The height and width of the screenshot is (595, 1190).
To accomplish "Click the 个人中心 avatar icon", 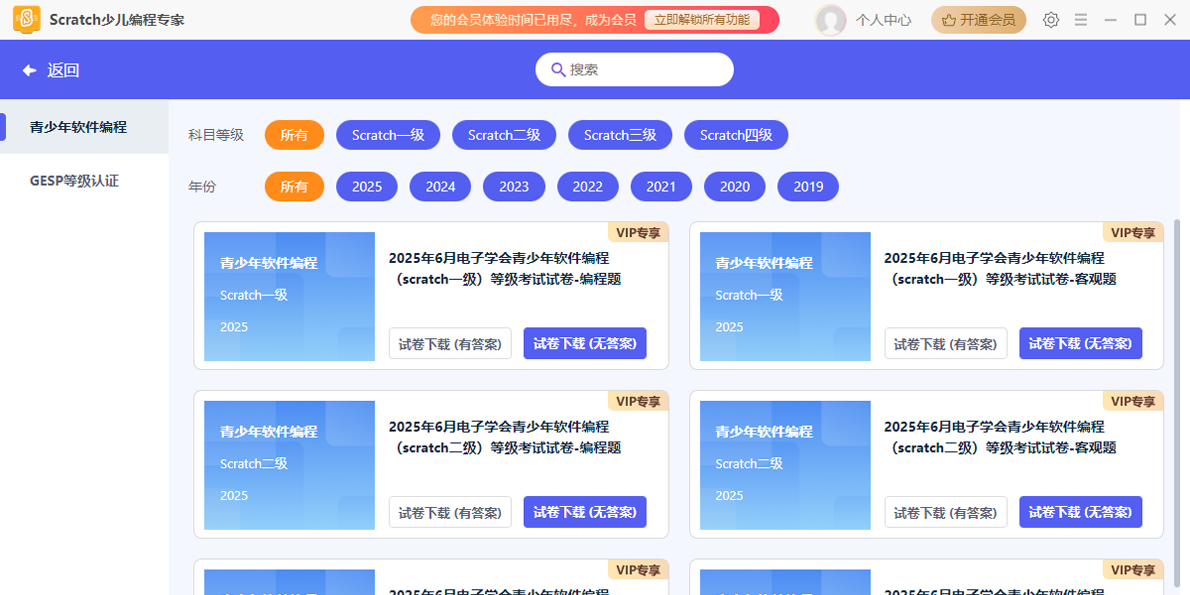I will point(830,20).
